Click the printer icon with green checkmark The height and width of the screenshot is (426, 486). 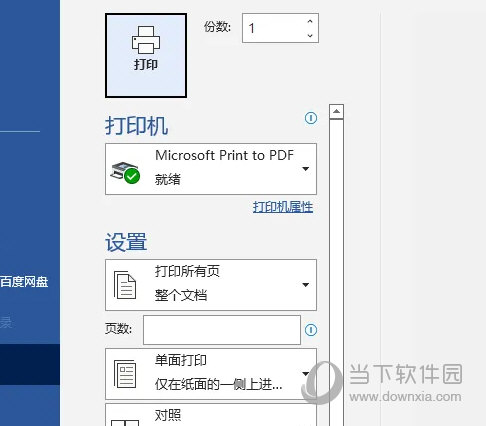[125, 172]
